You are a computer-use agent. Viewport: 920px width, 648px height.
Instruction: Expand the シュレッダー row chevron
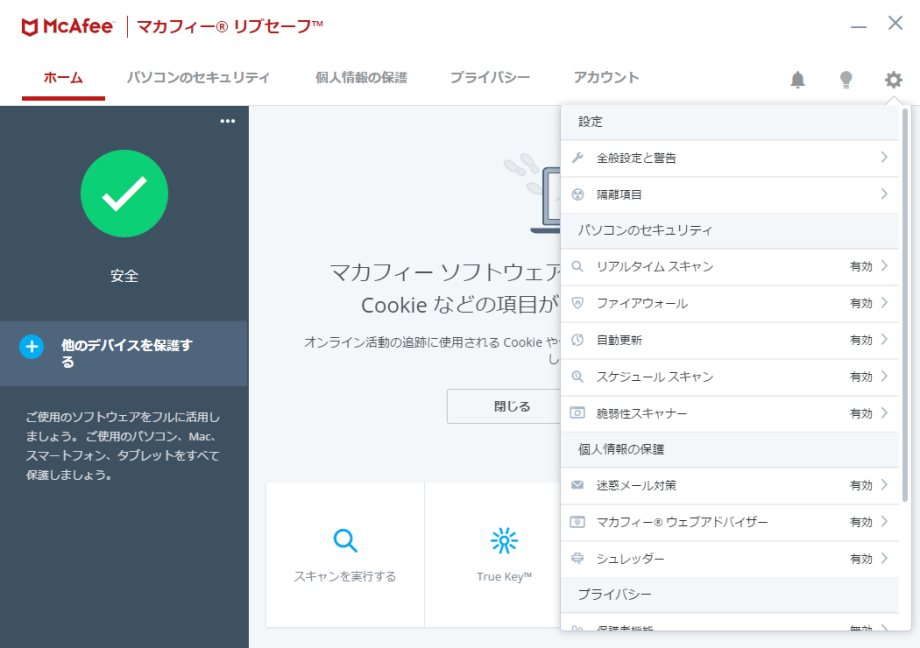tap(884, 558)
